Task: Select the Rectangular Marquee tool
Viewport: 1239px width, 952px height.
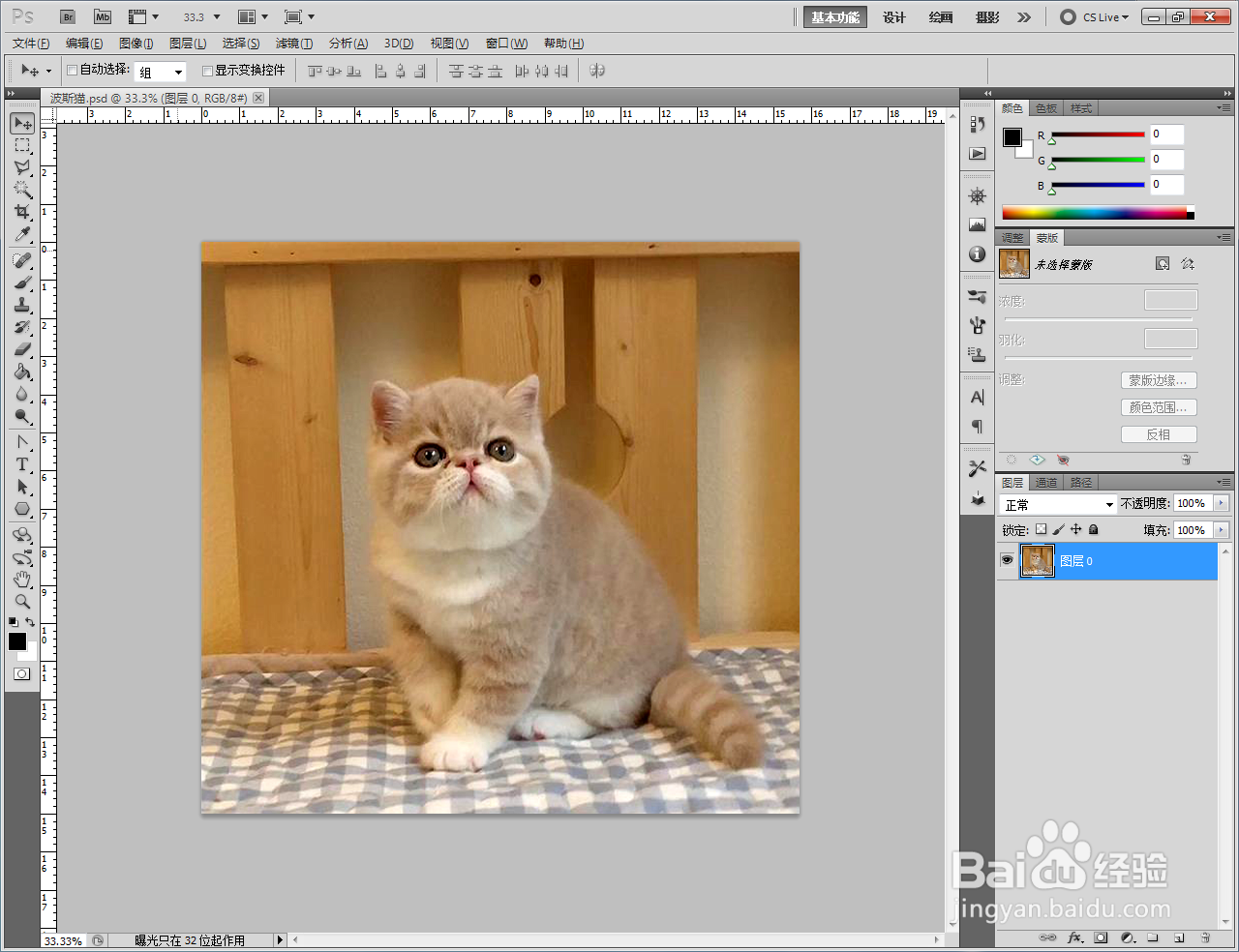Action: tap(22, 146)
